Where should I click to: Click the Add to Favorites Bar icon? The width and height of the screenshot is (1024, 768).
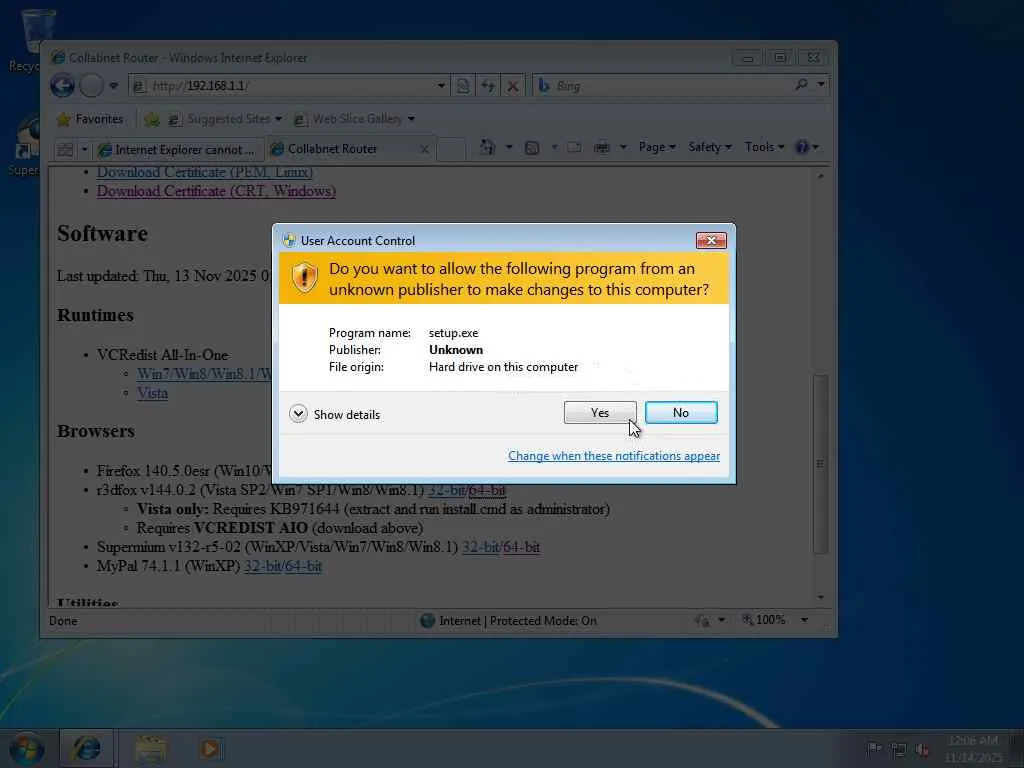(x=152, y=120)
